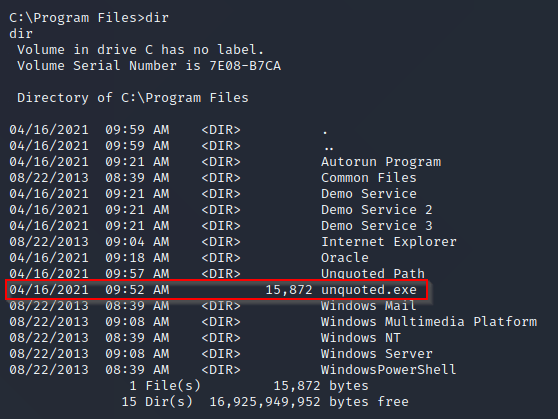Viewport: 558px width, 419px height.
Task: Click the '1 File(s)' summary text
Action: [165, 386]
